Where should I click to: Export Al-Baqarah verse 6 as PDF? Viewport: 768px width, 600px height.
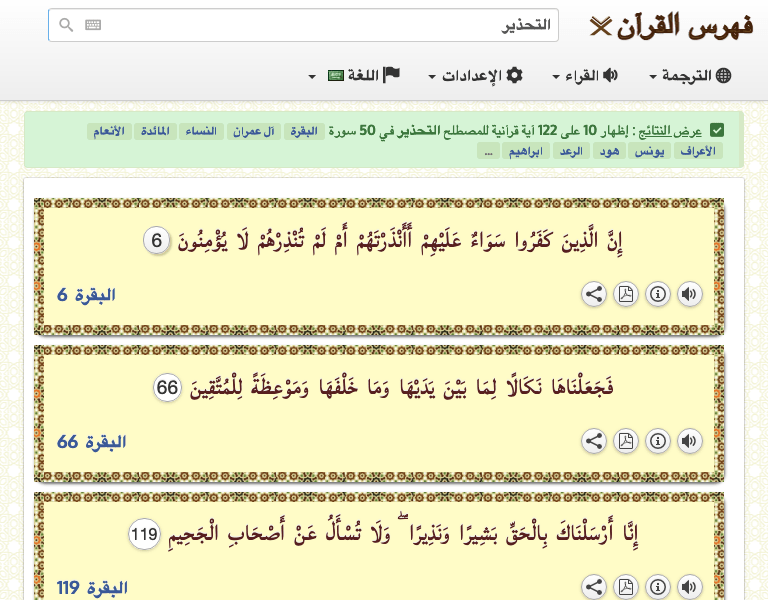[x=625, y=294]
